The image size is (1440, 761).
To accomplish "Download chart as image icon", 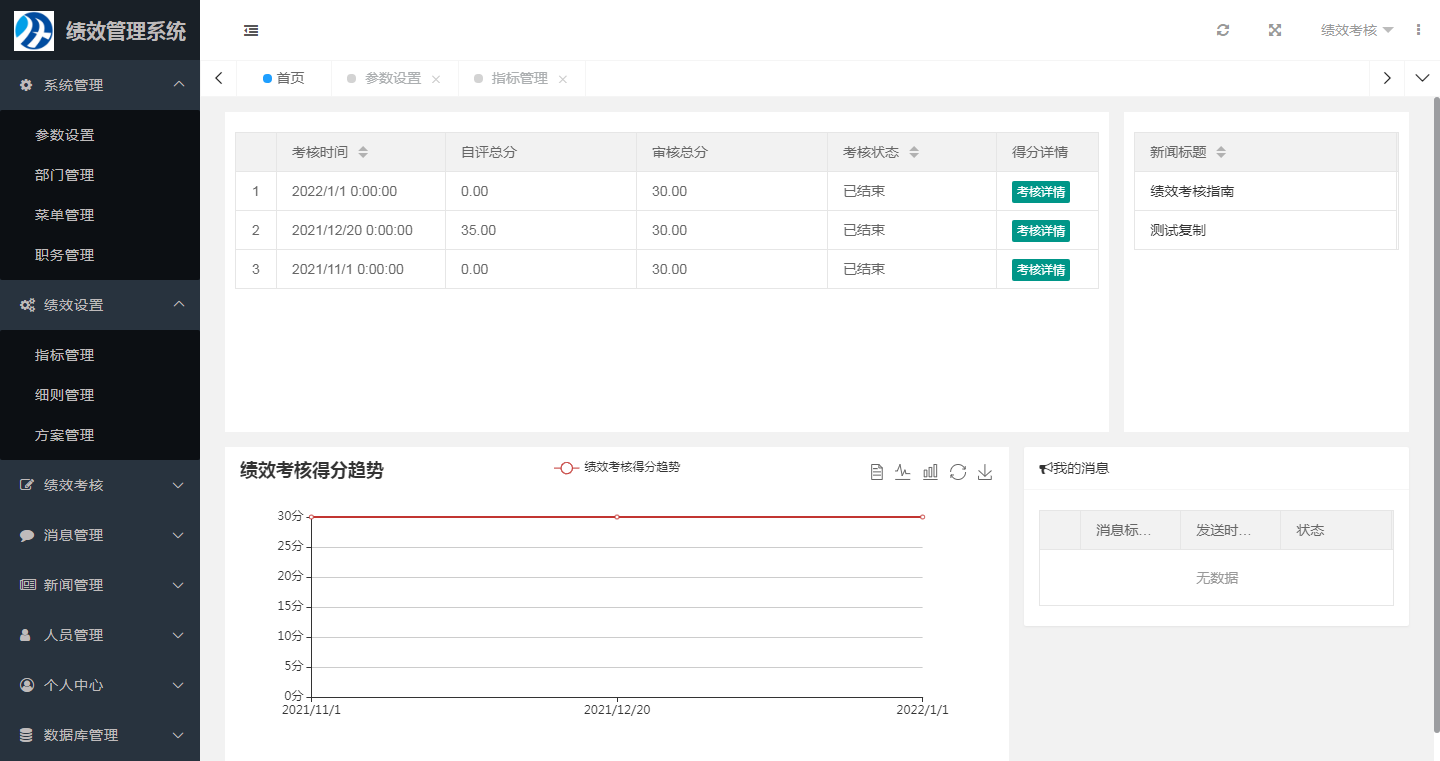I will tap(985, 472).
